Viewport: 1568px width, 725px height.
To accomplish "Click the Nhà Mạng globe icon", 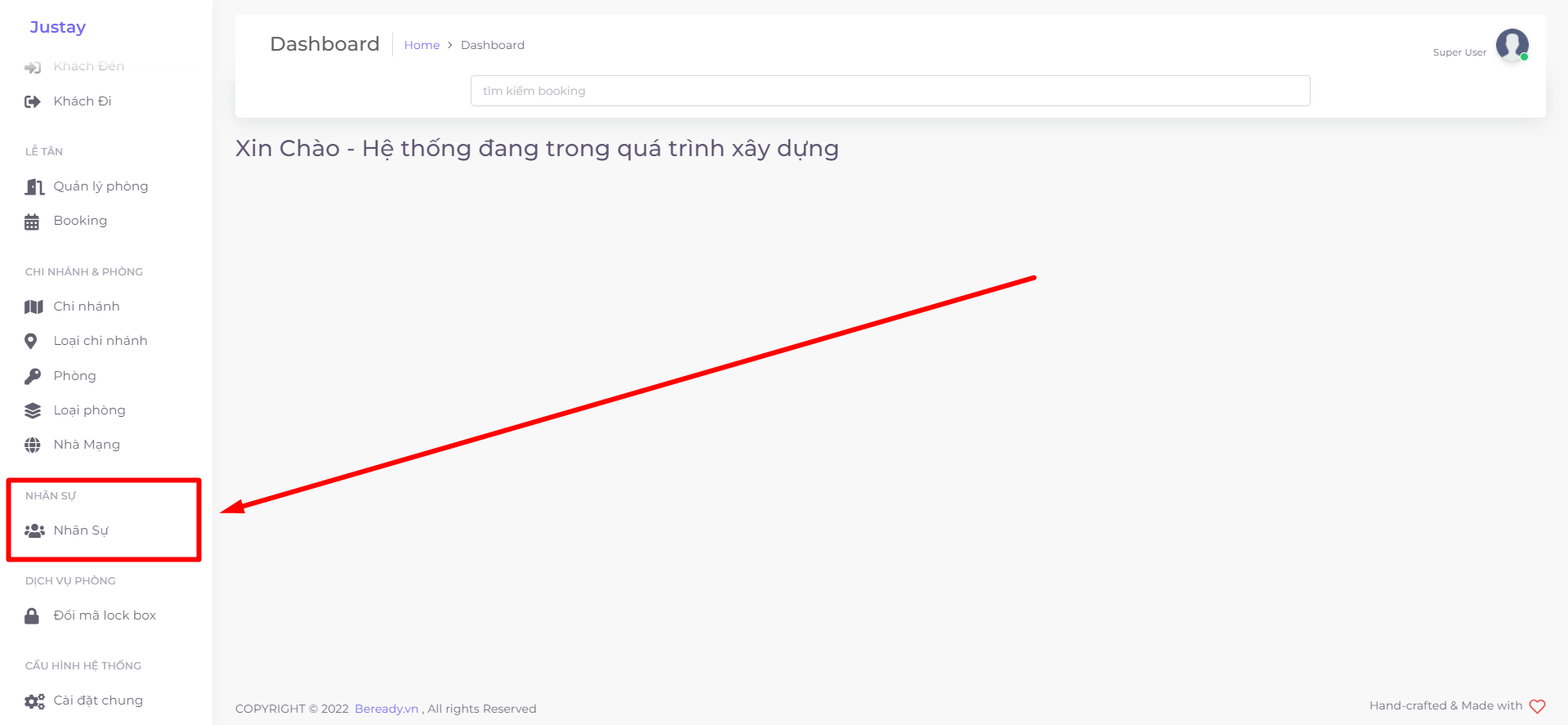I will [33, 445].
